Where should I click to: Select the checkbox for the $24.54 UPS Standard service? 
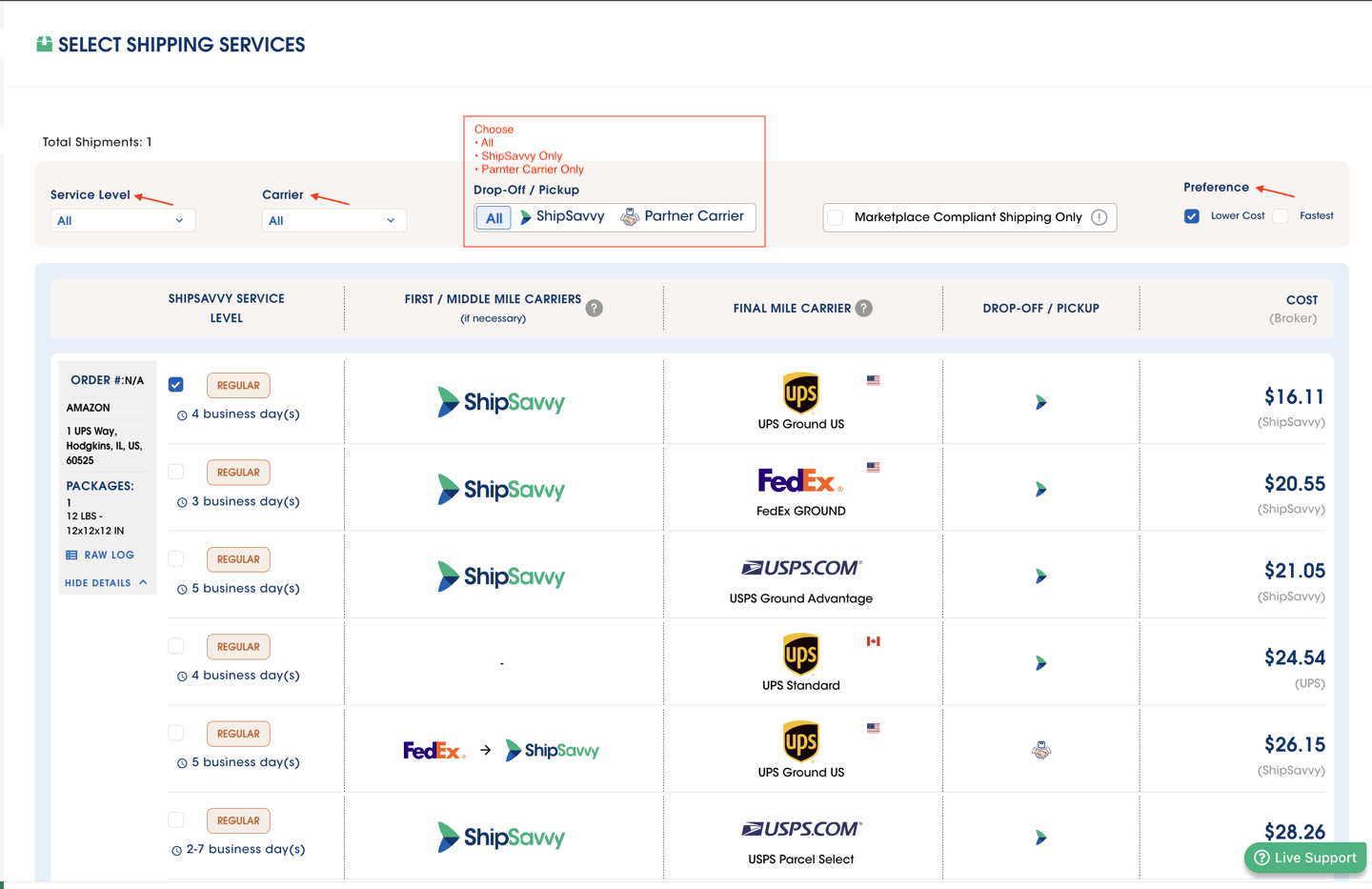[176, 646]
